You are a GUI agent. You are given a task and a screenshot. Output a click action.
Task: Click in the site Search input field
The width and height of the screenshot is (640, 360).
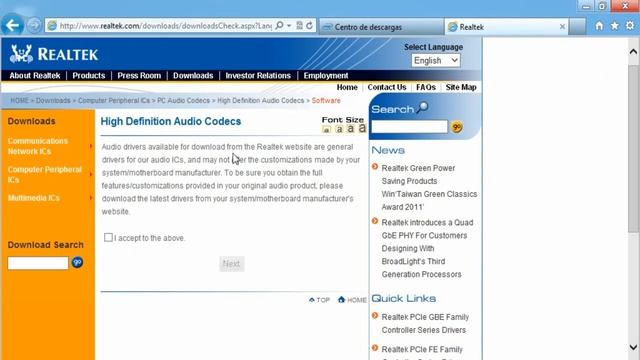[x=409, y=127]
